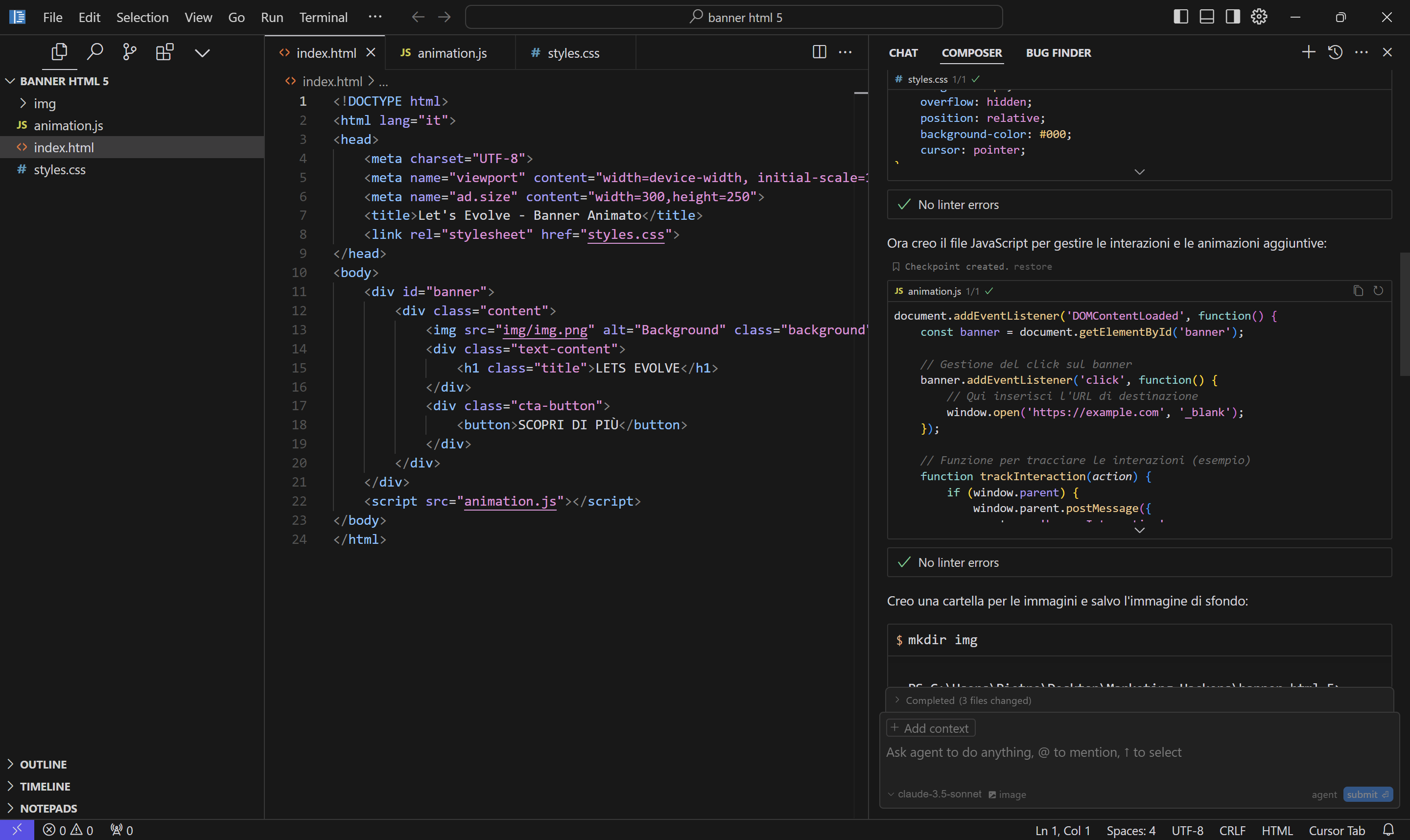Click the restore link on the checkpoint

(x=1033, y=266)
